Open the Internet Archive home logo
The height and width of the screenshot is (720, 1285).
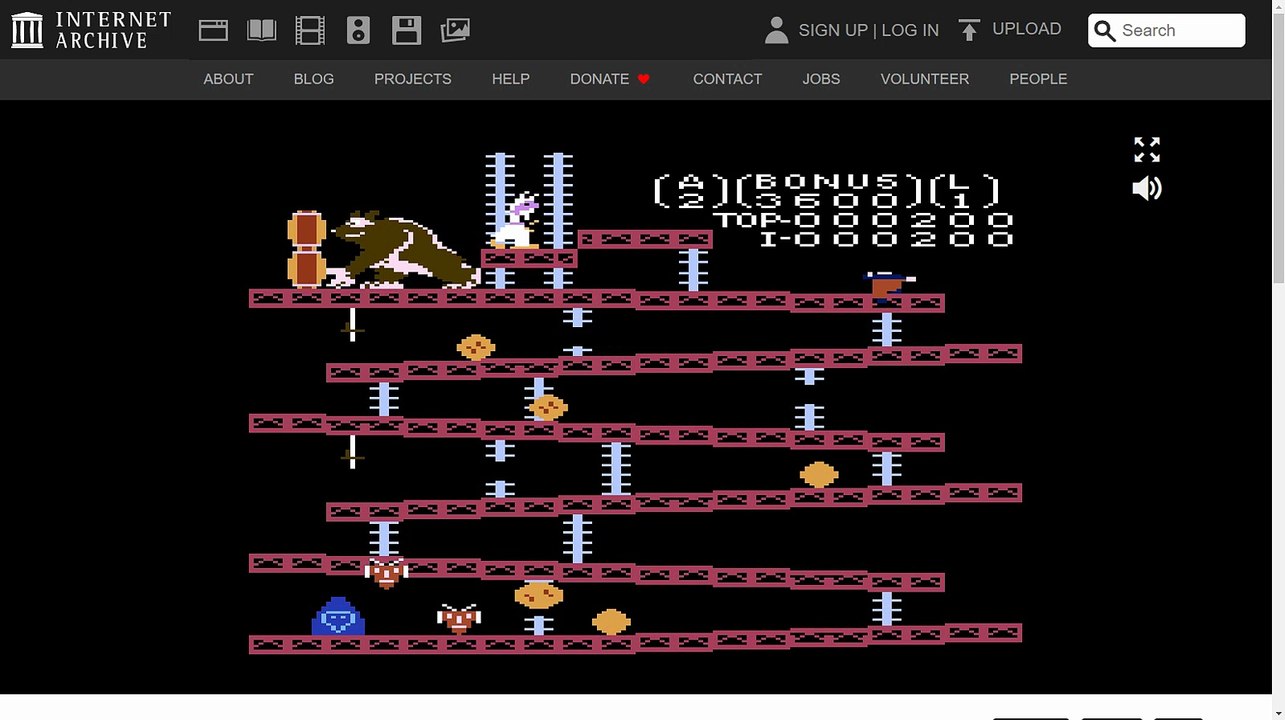point(91,30)
